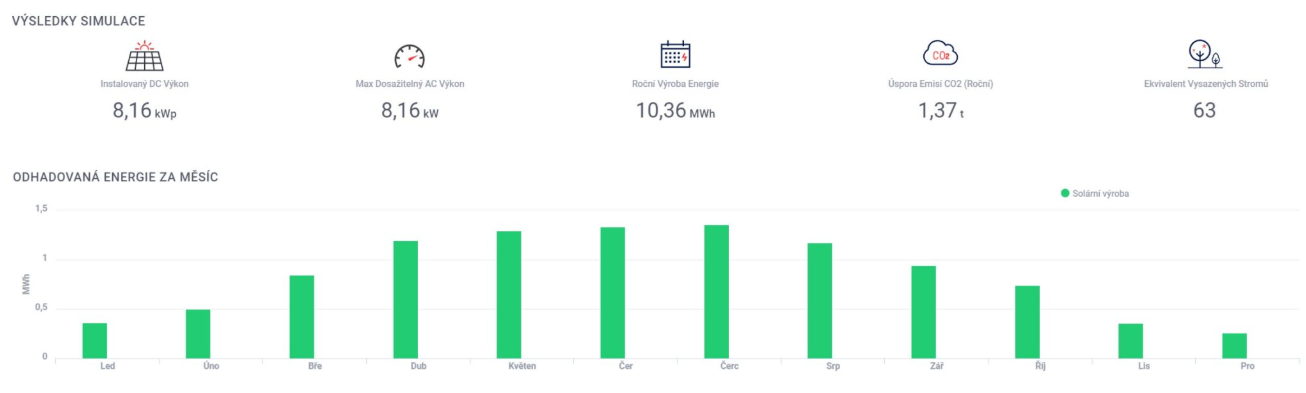Click the 0,5 y-axis tick label
The image size is (1306, 393).
point(41,308)
